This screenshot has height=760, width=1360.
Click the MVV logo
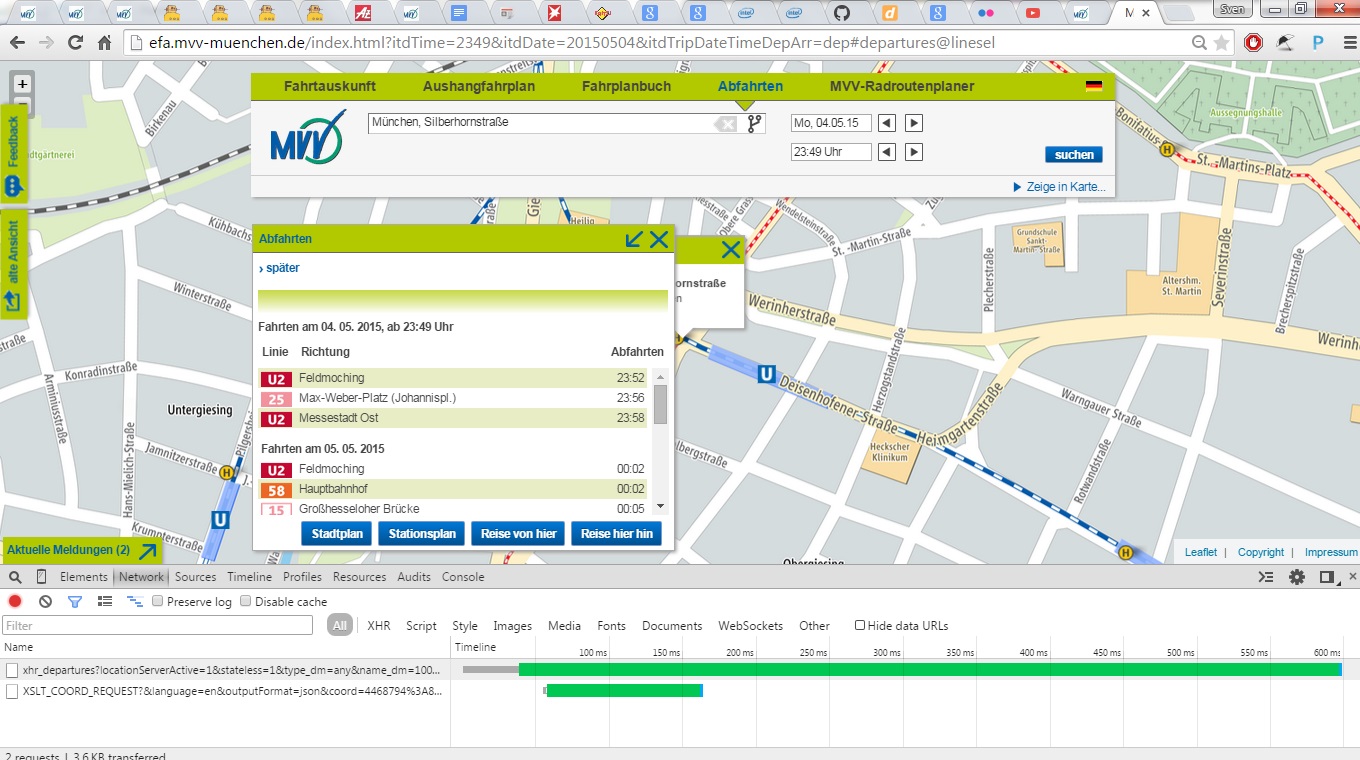coord(308,138)
